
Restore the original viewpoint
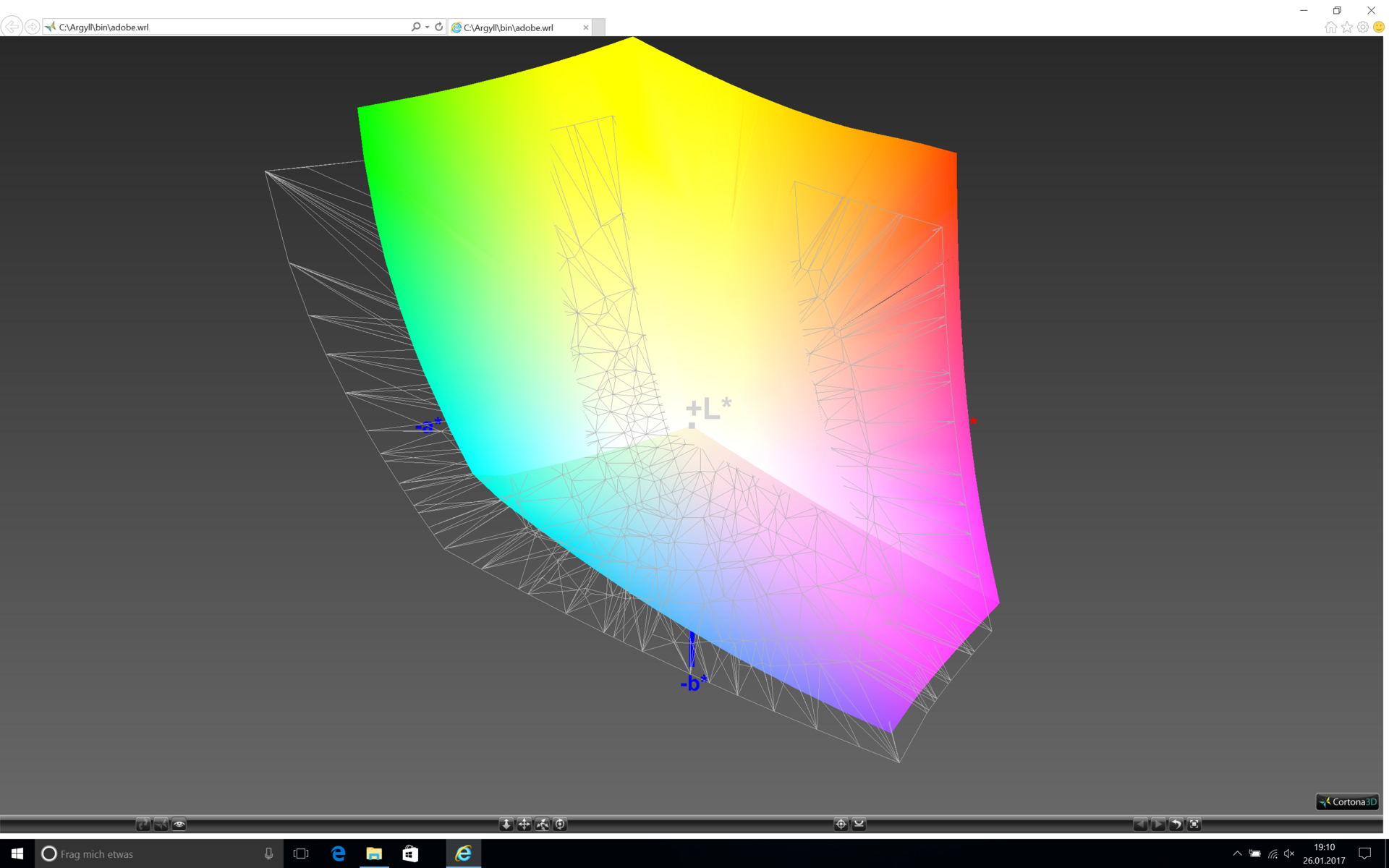(x=1176, y=824)
